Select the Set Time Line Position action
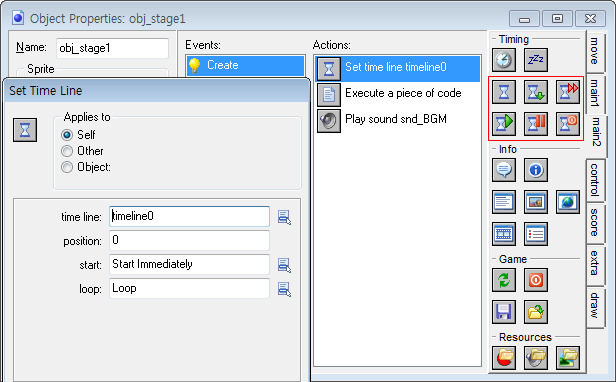 (536, 92)
